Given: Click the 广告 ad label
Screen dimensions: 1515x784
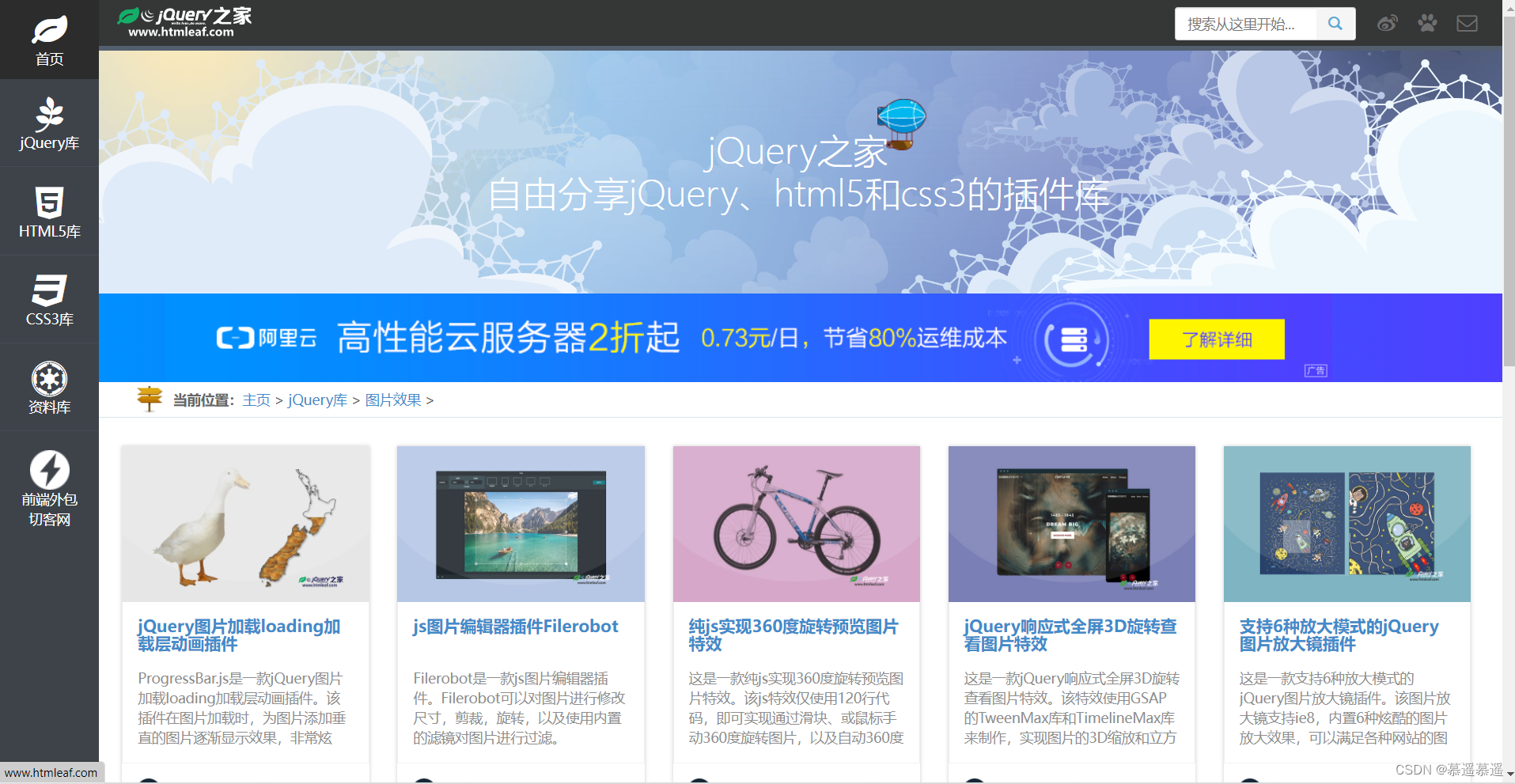Looking at the screenshot, I should [x=1316, y=371].
